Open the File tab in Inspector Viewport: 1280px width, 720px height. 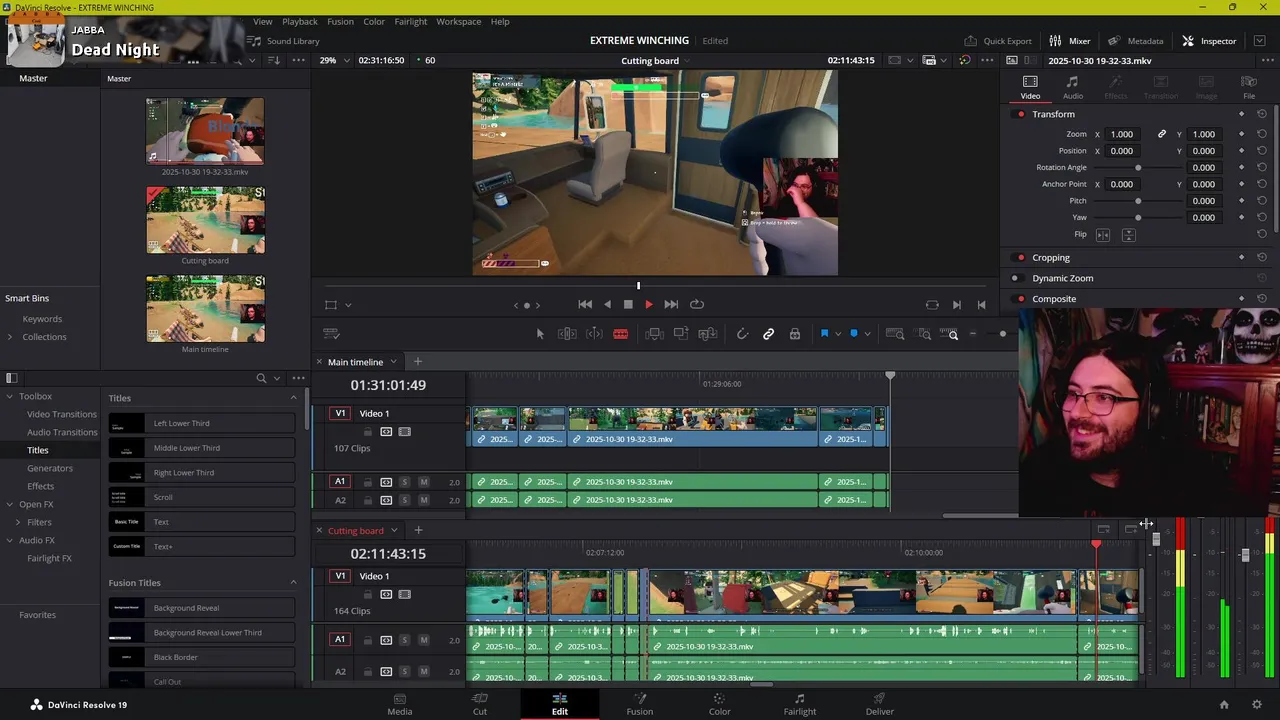[1249, 87]
